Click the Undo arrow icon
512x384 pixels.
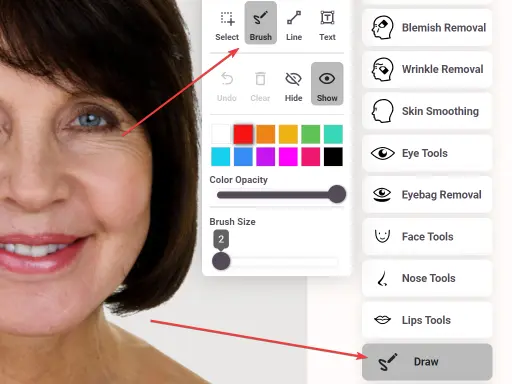coord(227,79)
